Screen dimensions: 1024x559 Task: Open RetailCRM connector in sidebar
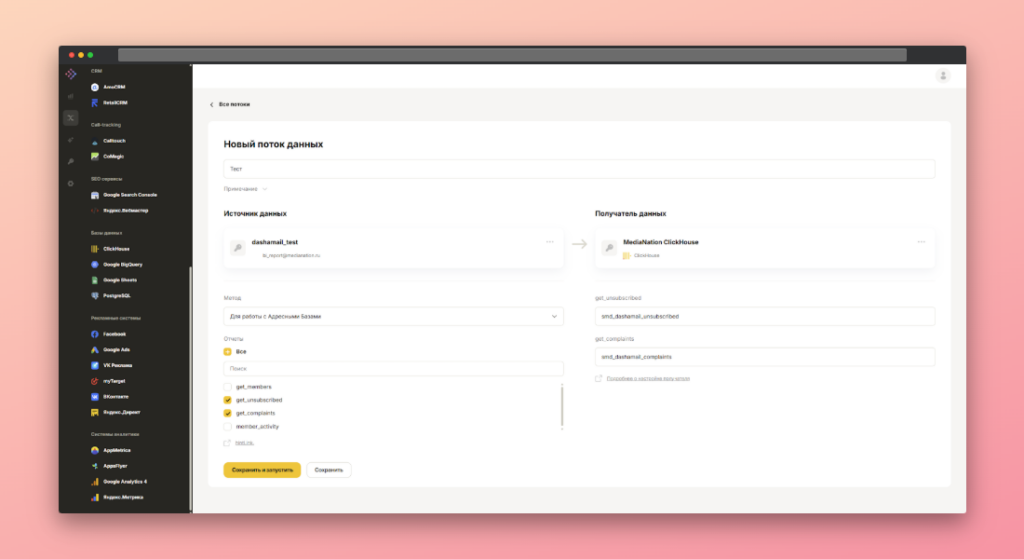(109, 103)
